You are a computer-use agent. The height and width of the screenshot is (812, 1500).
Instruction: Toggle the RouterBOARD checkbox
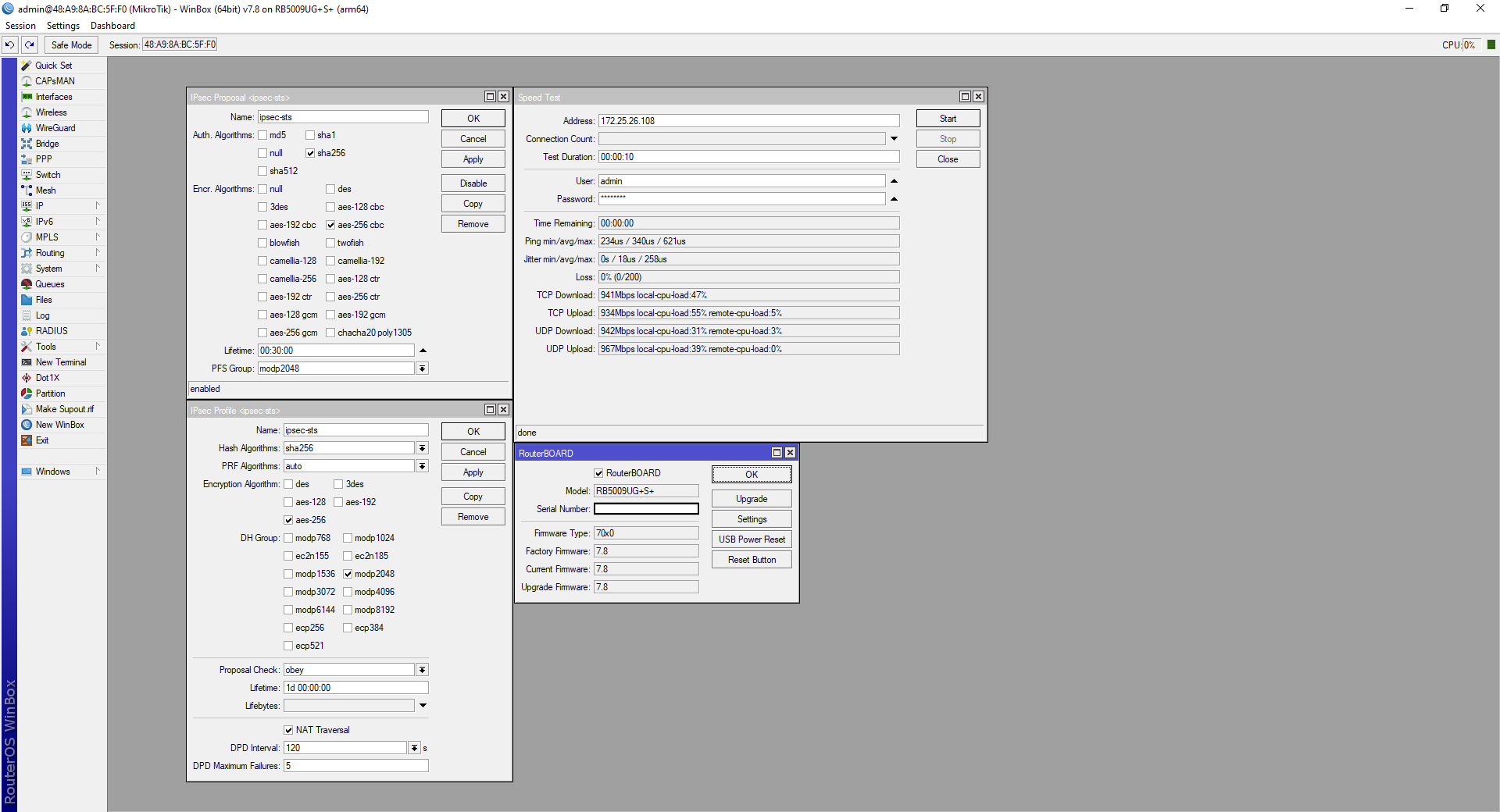[x=598, y=473]
